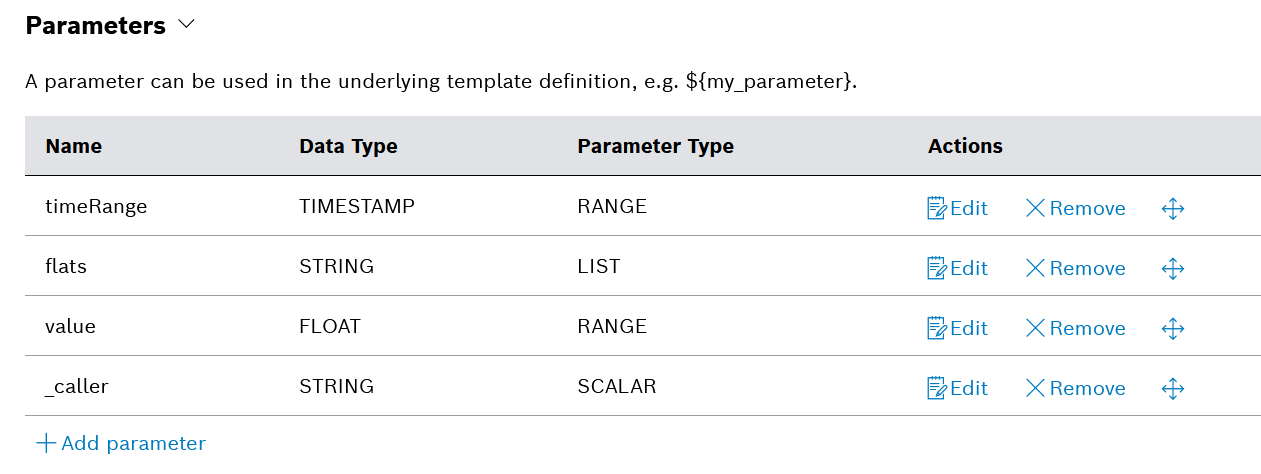This screenshot has height=474, width=1261.
Task: Click the Parameter Type column header
Action: tap(655, 146)
